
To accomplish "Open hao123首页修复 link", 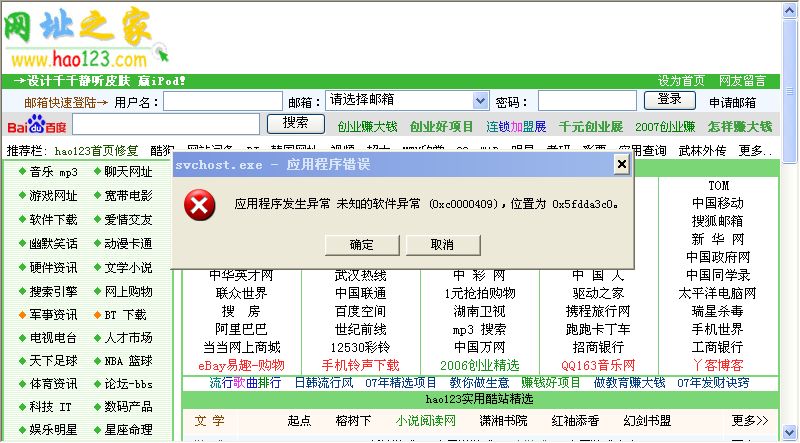I will pos(96,151).
